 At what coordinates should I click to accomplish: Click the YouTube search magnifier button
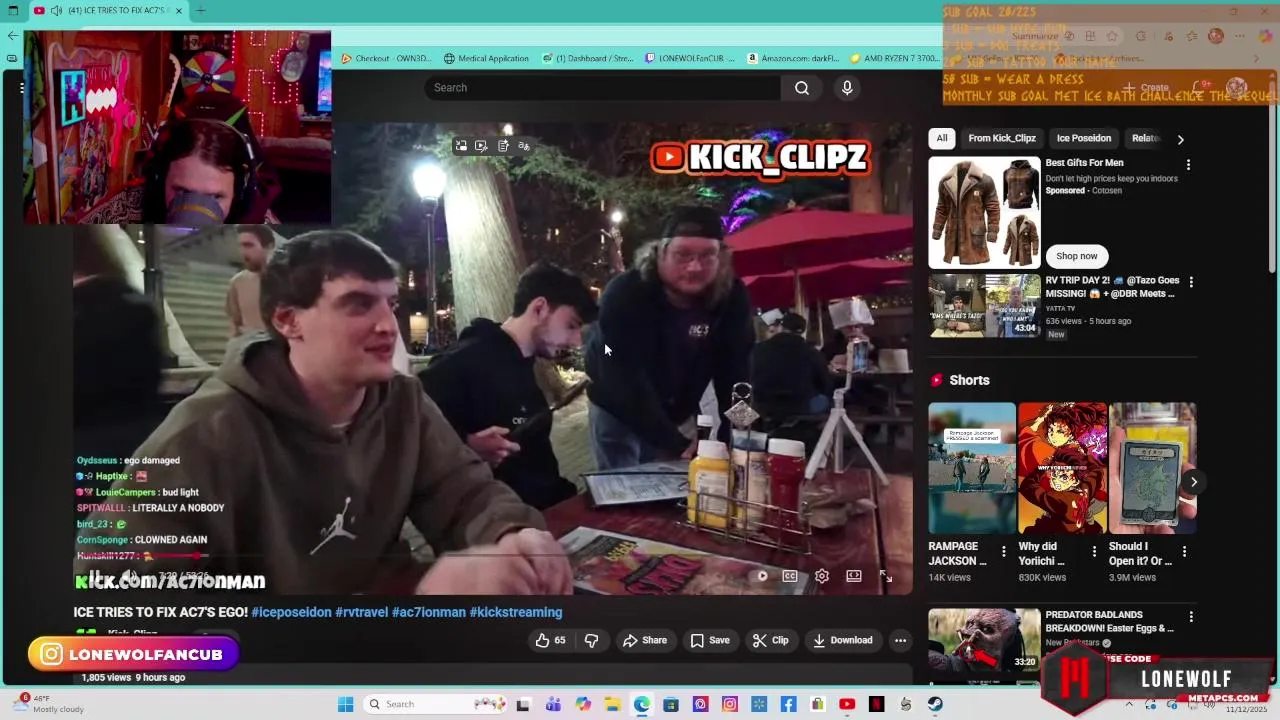click(x=802, y=88)
